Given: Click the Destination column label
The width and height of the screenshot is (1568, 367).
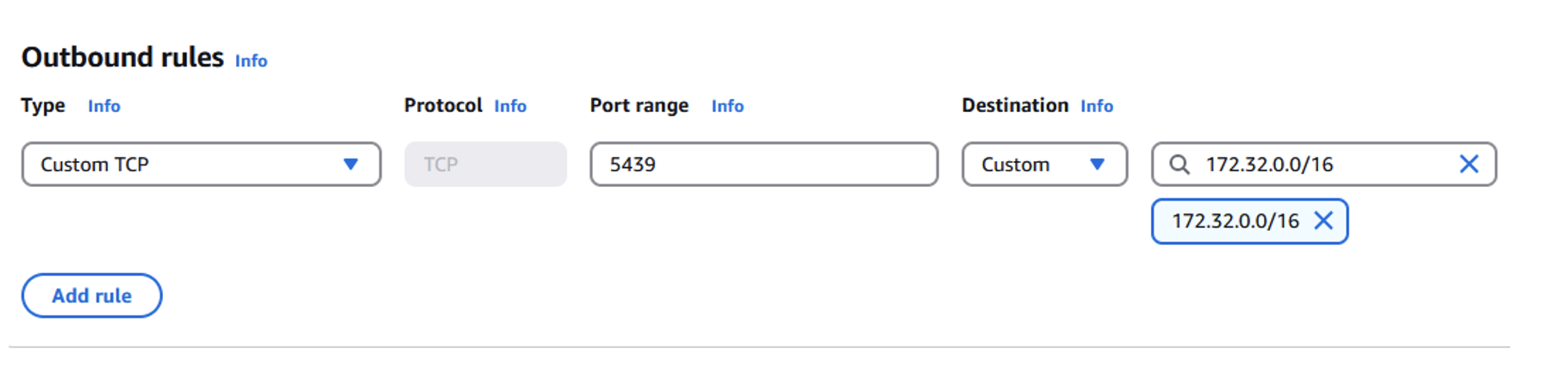Looking at the screenshot, I should (1015, 105).
